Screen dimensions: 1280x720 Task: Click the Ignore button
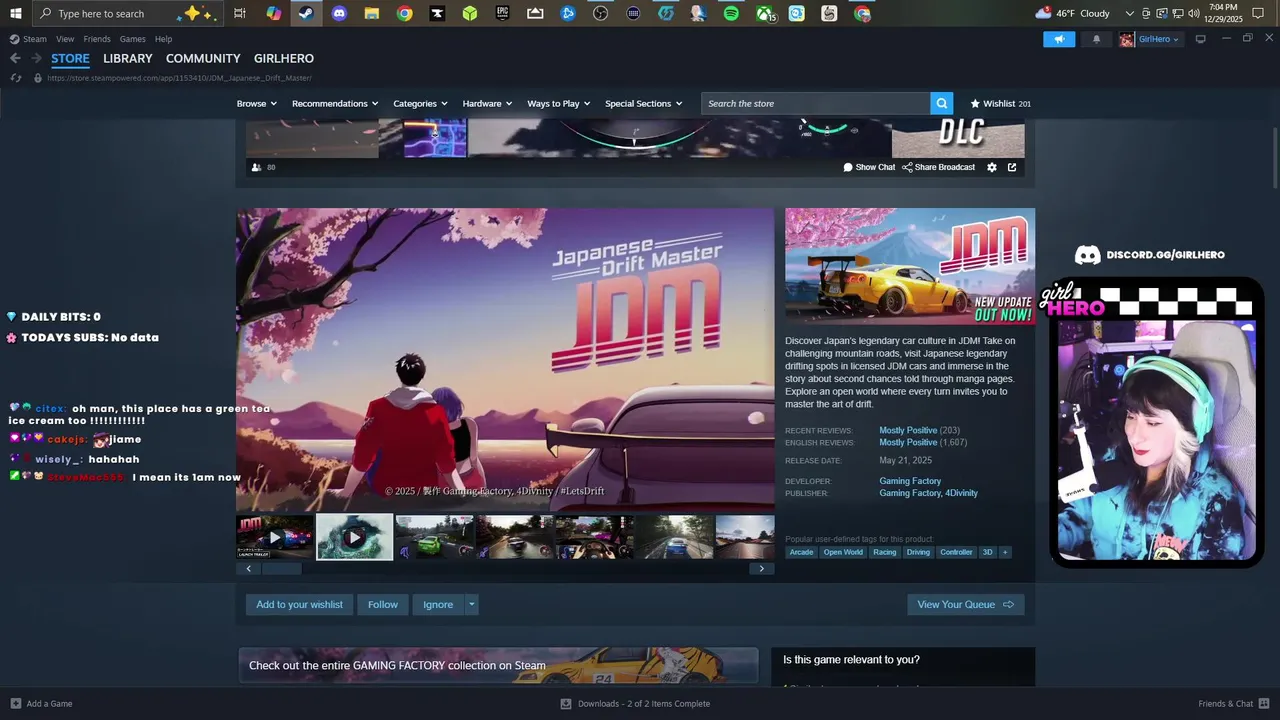coord(438,604)
